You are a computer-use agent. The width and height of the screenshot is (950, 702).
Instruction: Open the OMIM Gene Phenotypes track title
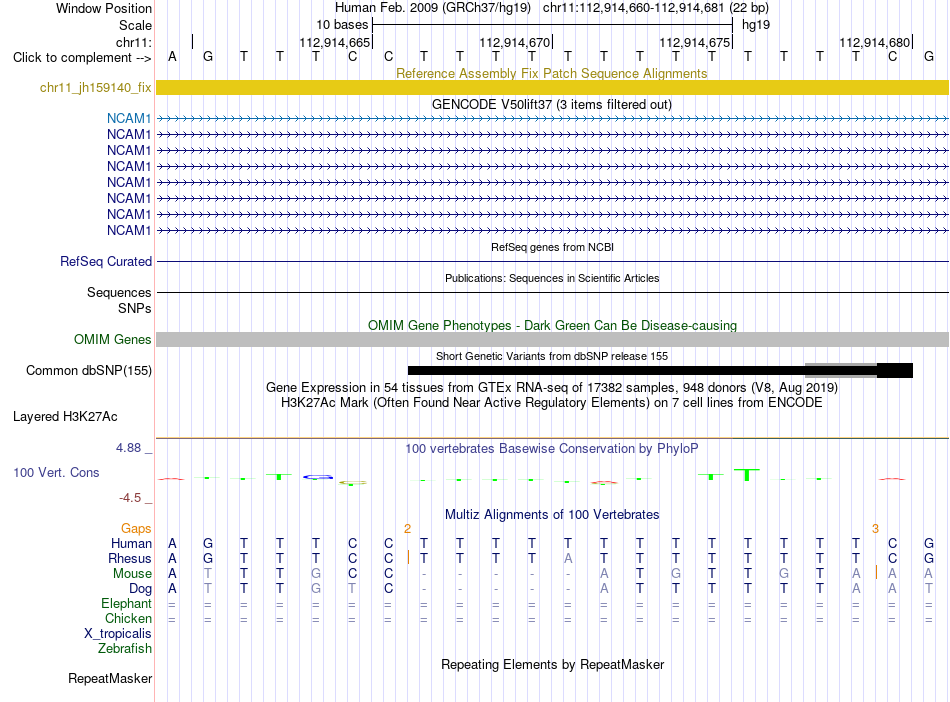(x=552, y=325)
